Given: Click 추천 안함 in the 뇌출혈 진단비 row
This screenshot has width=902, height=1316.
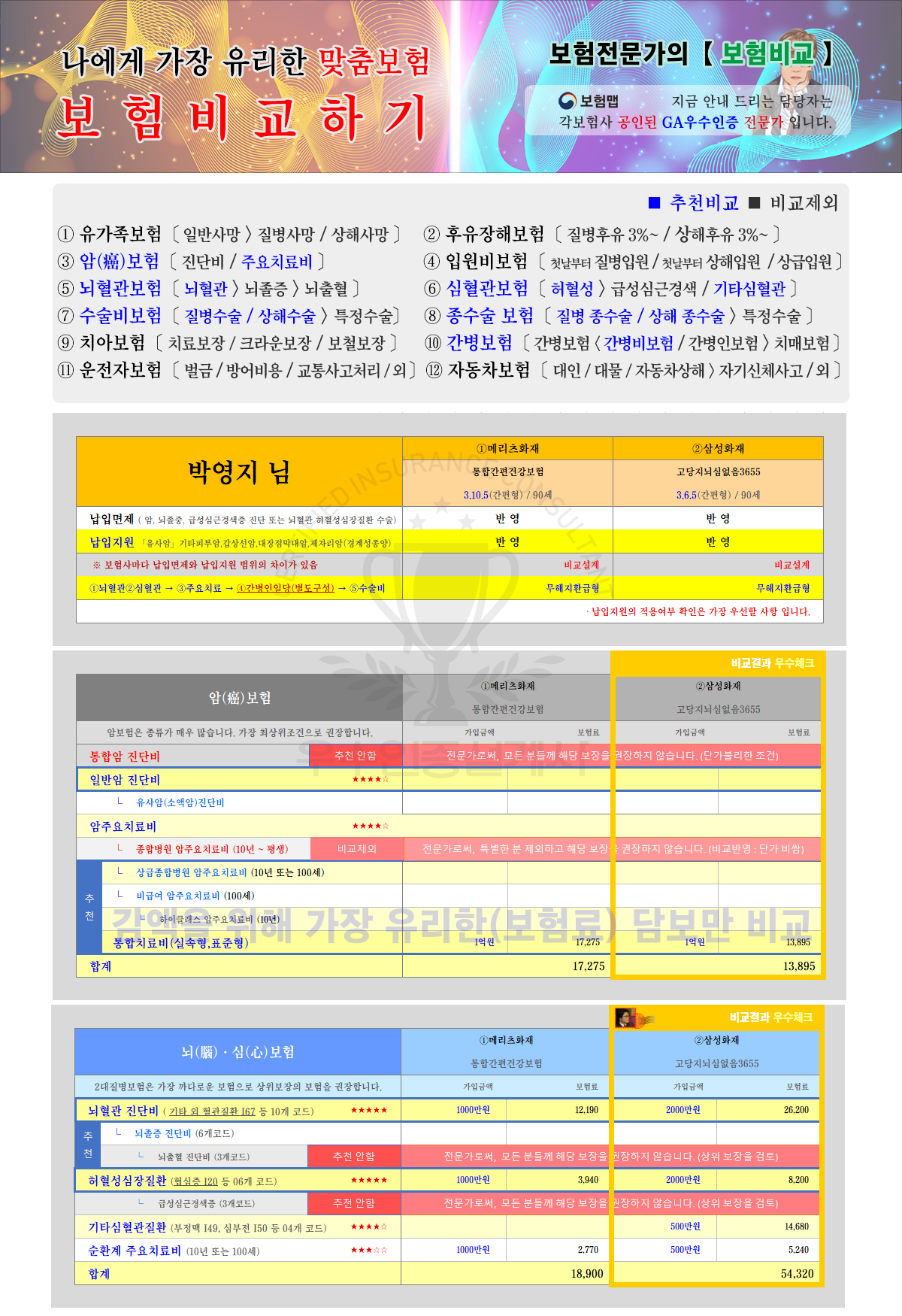Looking at the screenshot, I should pyautogui.click(x=354, y=1157).
